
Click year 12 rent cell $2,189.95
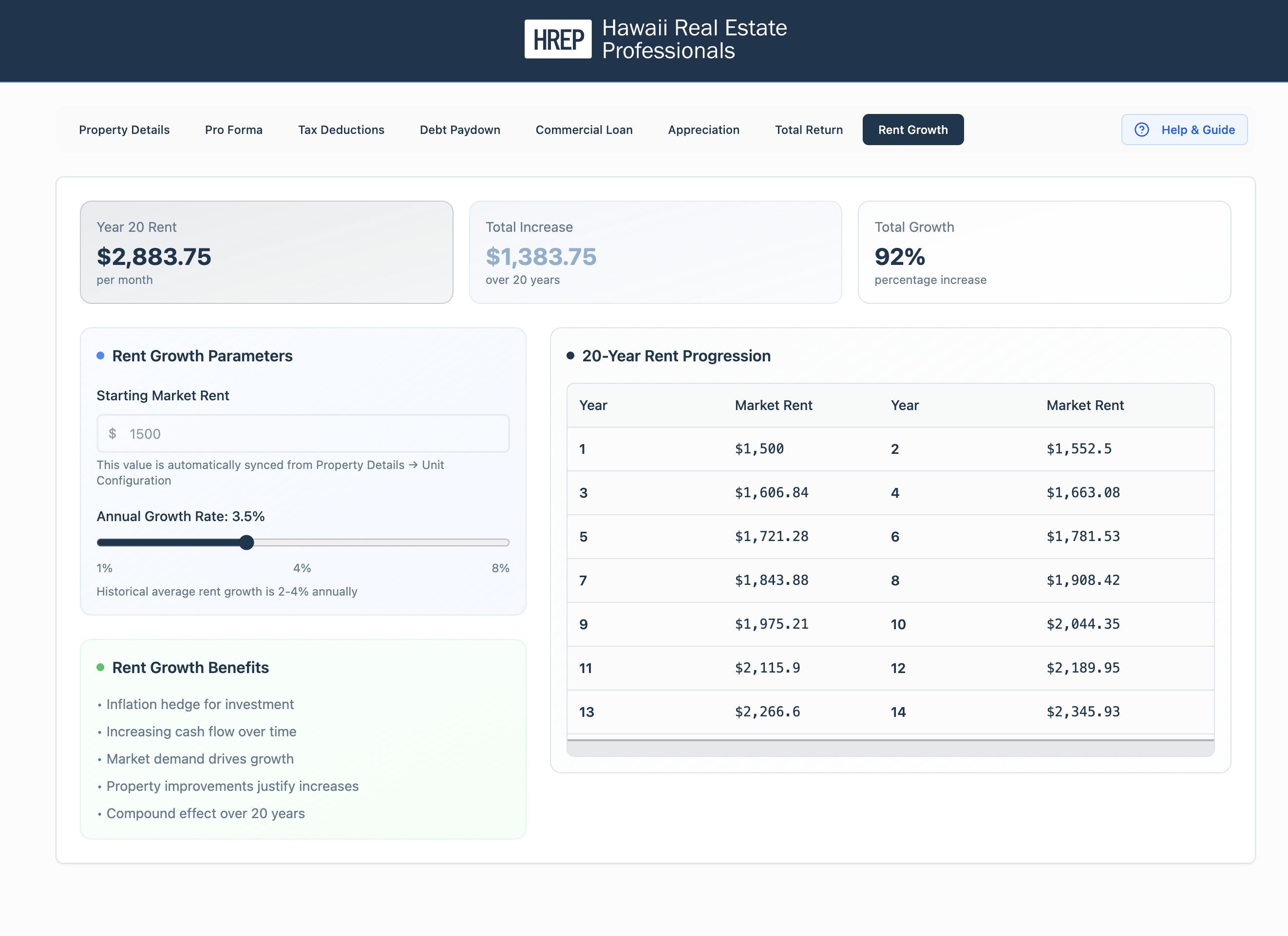(1083, 668)
